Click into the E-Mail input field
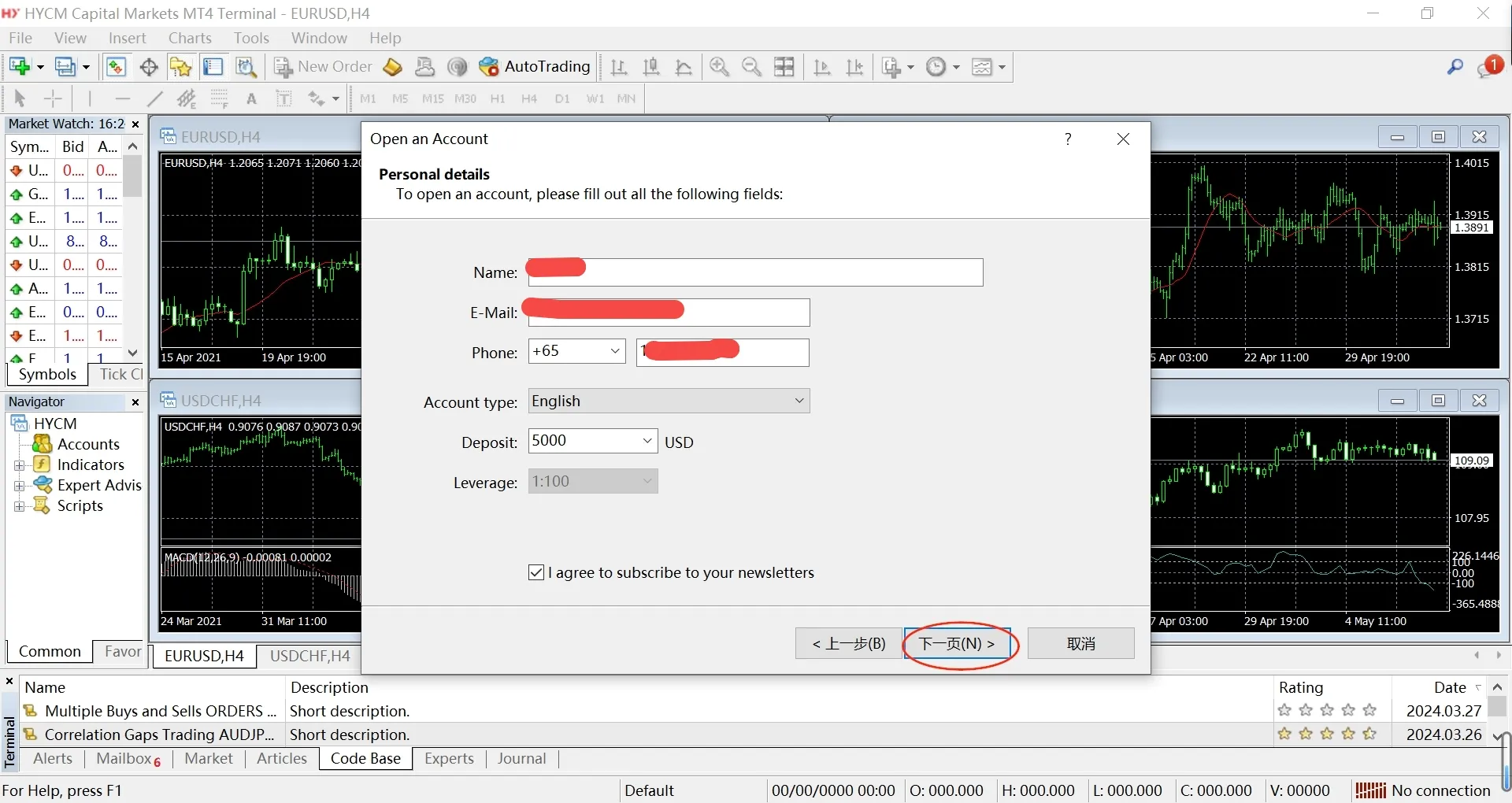 (669, 313)
